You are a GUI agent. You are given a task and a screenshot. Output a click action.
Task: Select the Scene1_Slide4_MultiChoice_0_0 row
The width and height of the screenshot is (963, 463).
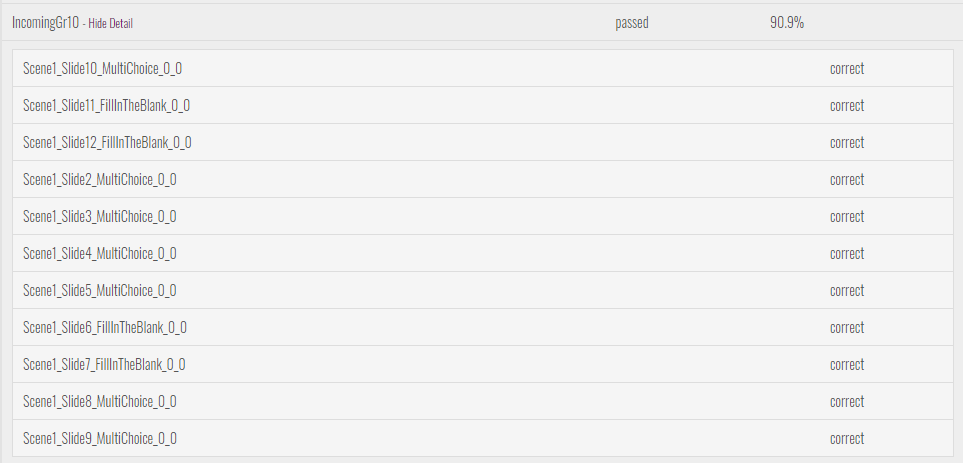pos(483,253)
